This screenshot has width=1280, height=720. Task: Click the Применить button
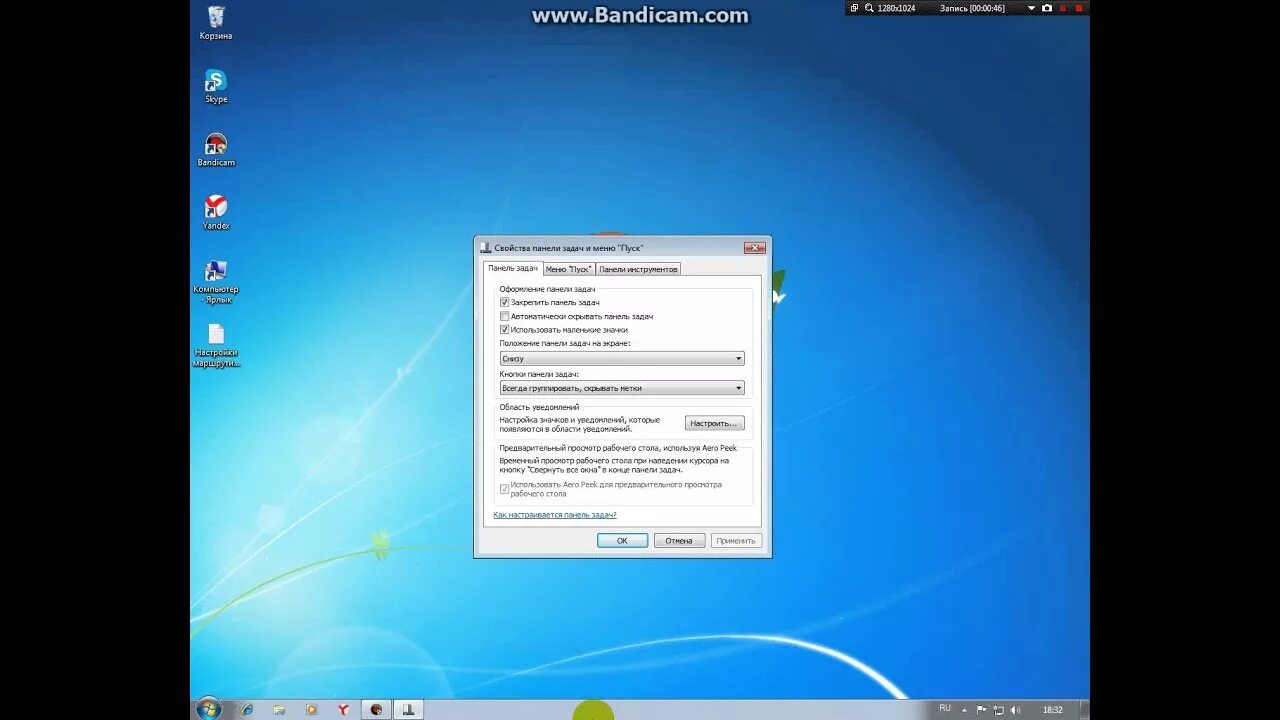pos(736,540)
